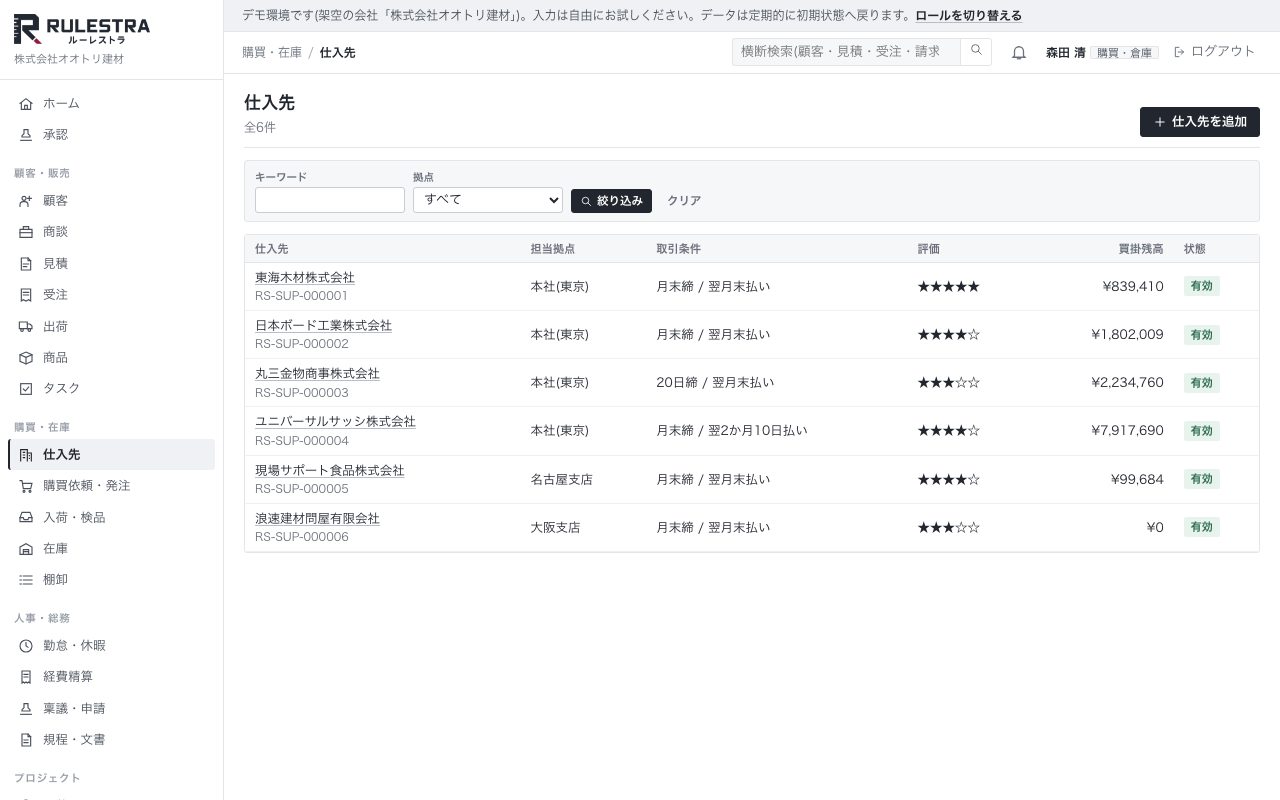Open supplier 浪速建材問屋有限会社
Screen dimensions: 1280x800
317,519
